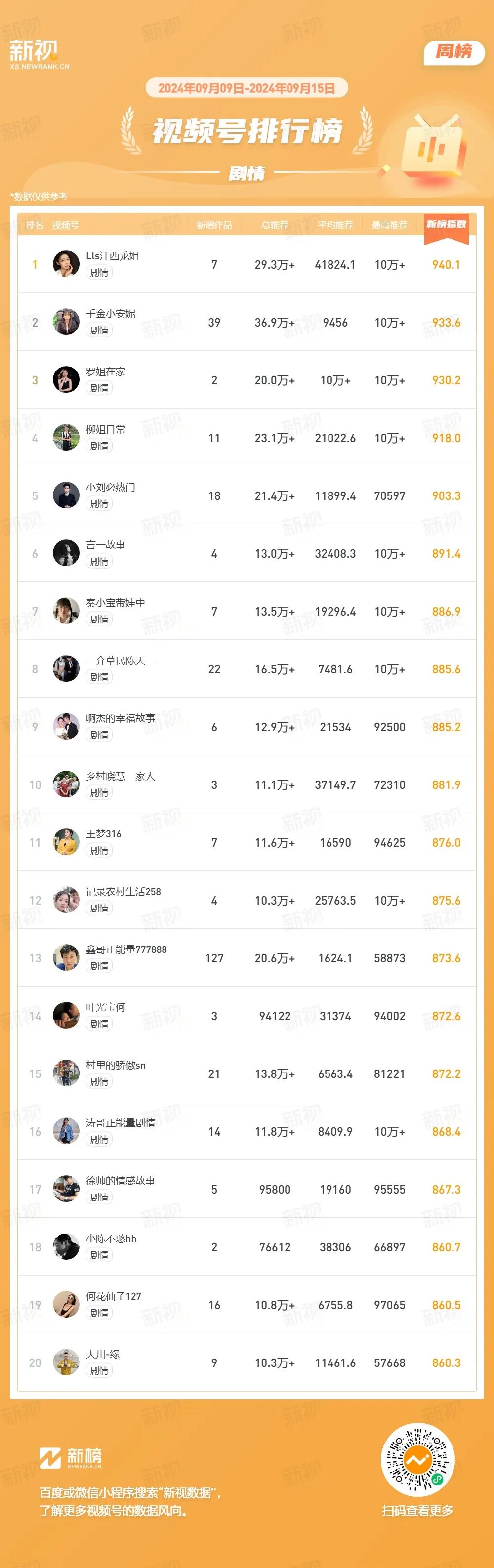
Task: Click the 新榜 logo at bottom
Action: [71, 1458]
